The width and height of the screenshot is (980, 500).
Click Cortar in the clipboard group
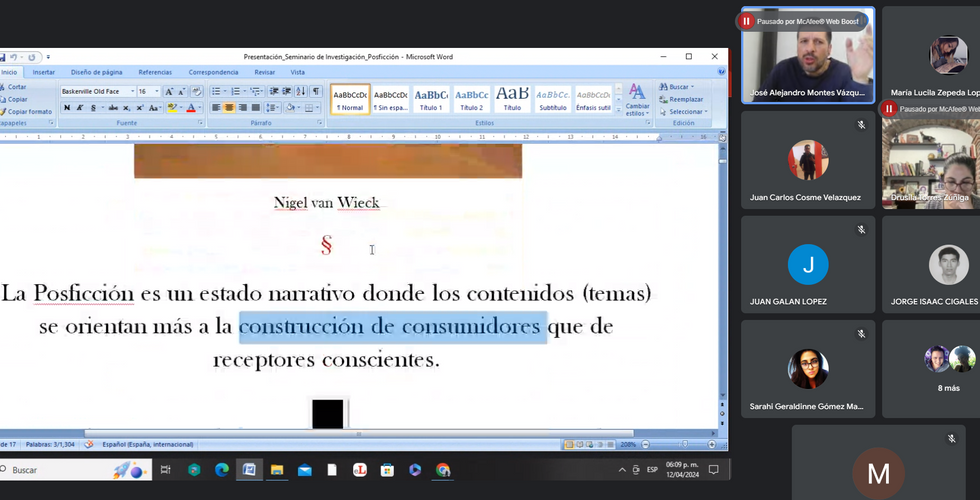pos(12,87)
